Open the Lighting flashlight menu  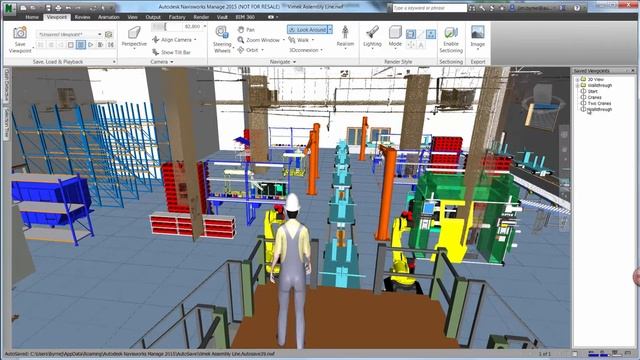point(372,37)
